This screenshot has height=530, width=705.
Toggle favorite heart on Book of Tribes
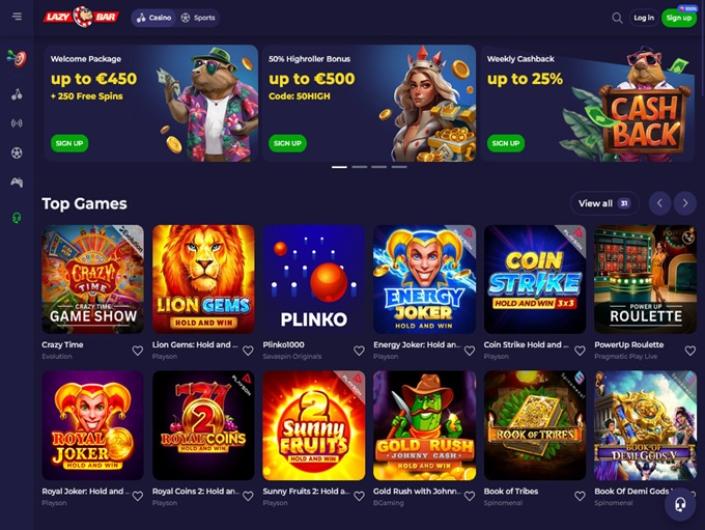580,496
